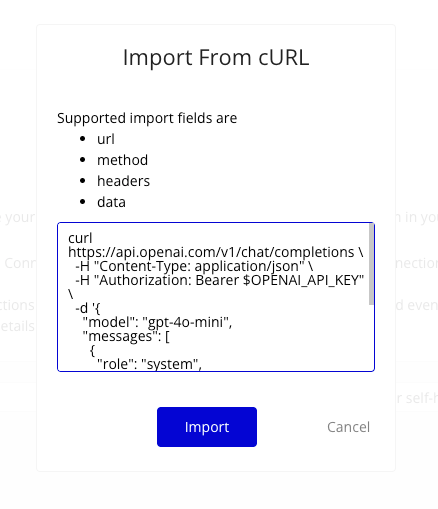Click the "role": "system" line
This screenshot has height=509, width=438.
click(149, 364)
